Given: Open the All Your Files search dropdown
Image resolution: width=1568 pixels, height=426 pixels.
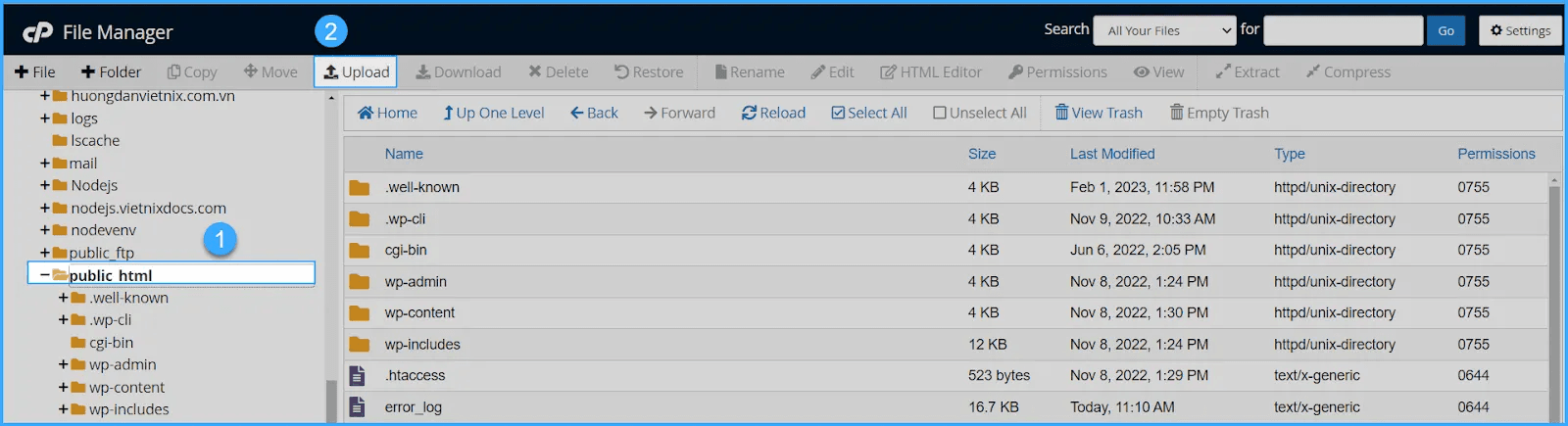Looking at the screenshot, I should click(1164, 31).
